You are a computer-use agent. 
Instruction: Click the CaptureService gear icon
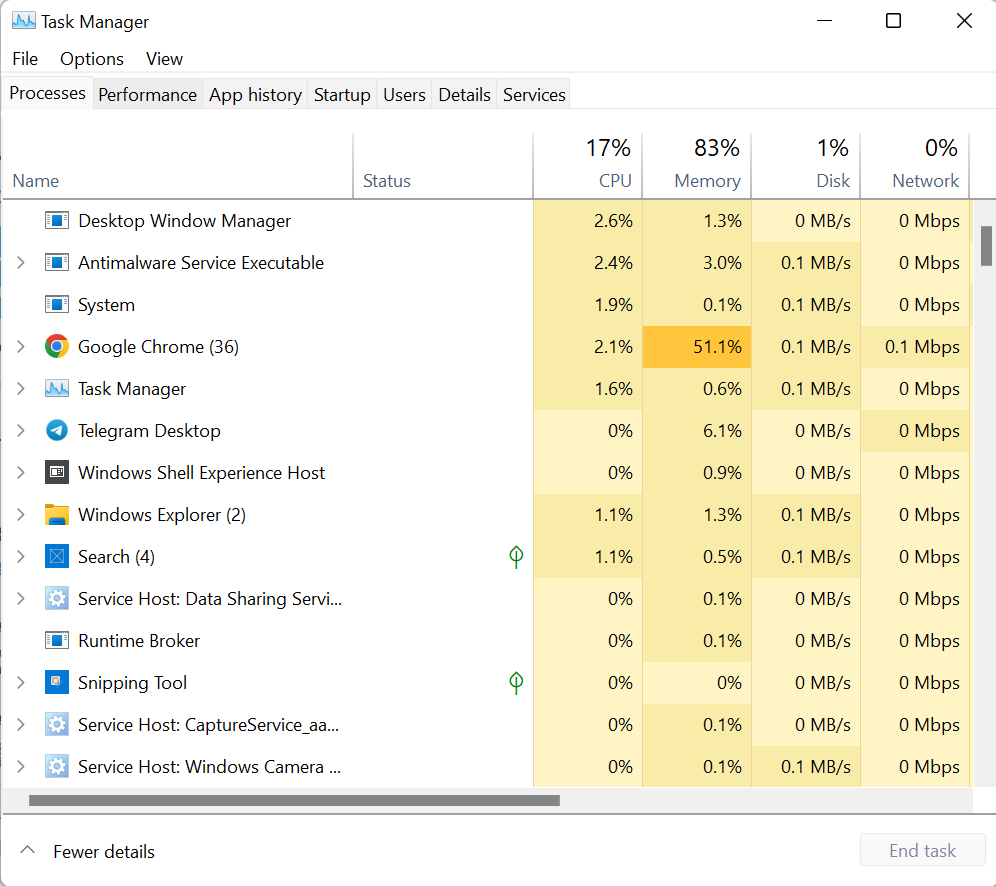click(x=57, y=725)
